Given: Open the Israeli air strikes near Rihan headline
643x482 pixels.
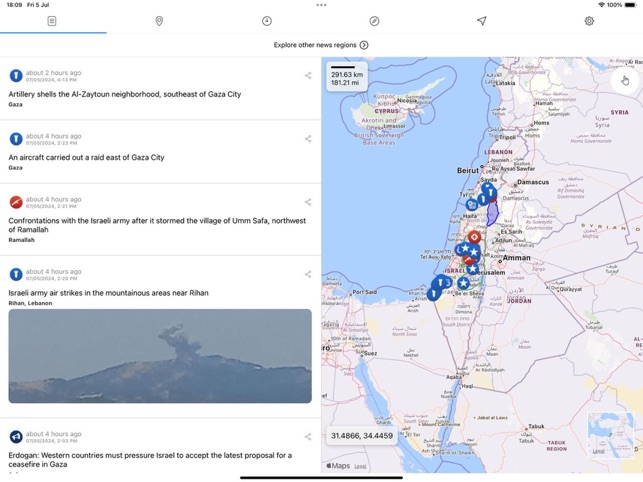Looking at the screenshot, I should click(x=108, y=293).
